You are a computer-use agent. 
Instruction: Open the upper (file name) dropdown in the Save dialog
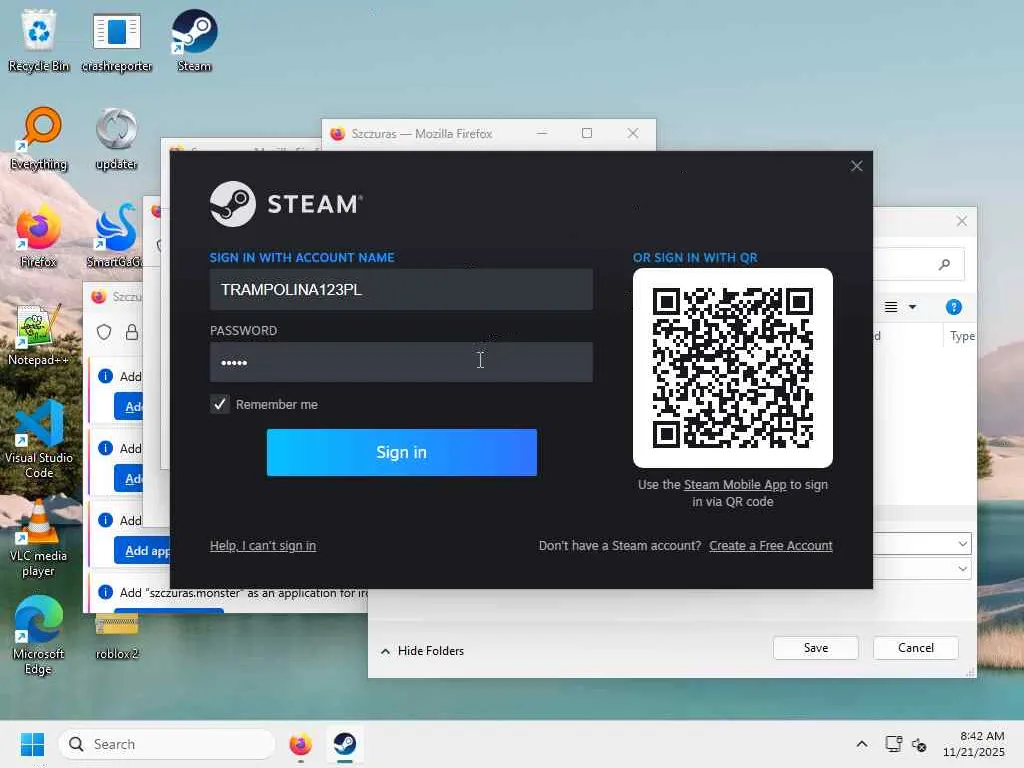(x=962, y=543)
